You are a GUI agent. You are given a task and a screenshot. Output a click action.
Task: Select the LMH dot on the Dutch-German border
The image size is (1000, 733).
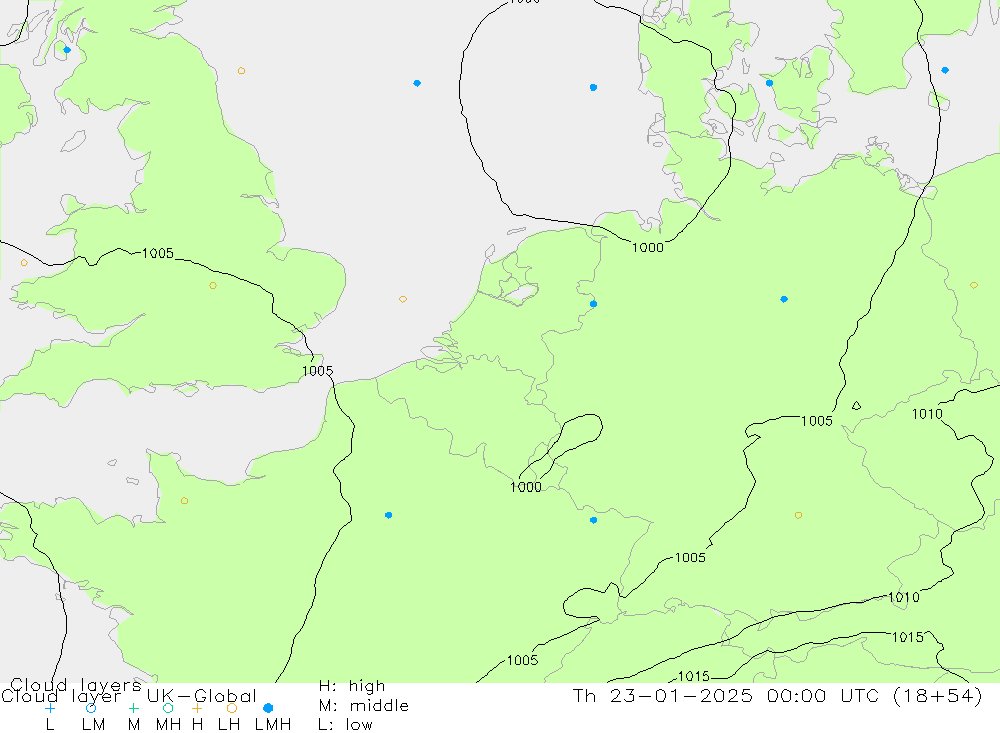593,304
